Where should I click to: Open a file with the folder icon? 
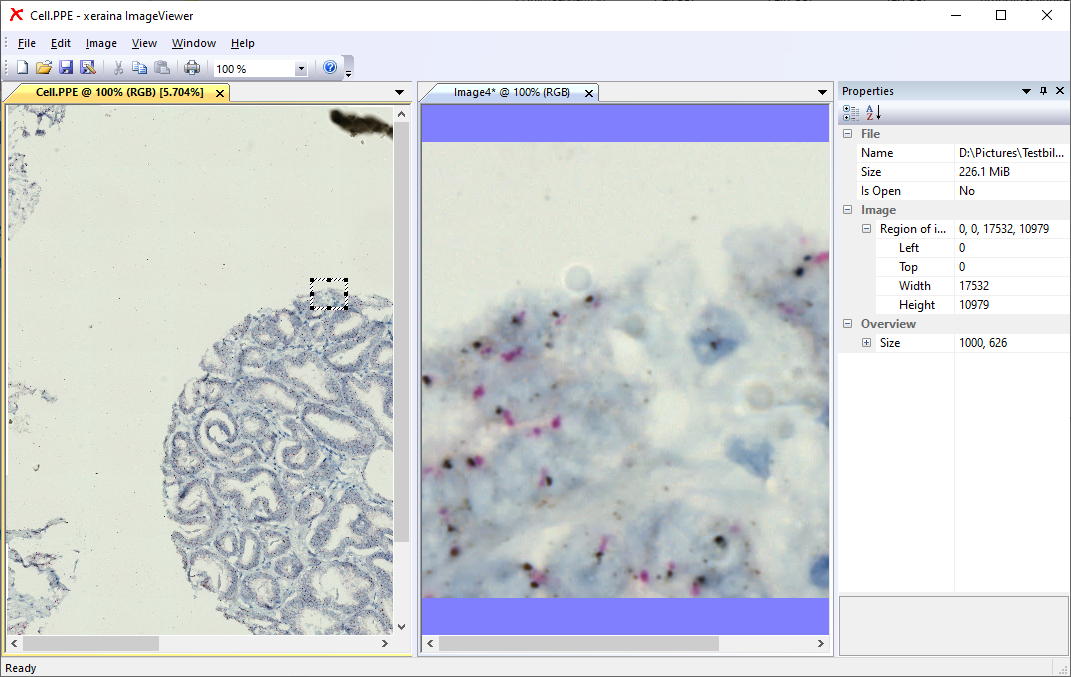click(44, 68)
